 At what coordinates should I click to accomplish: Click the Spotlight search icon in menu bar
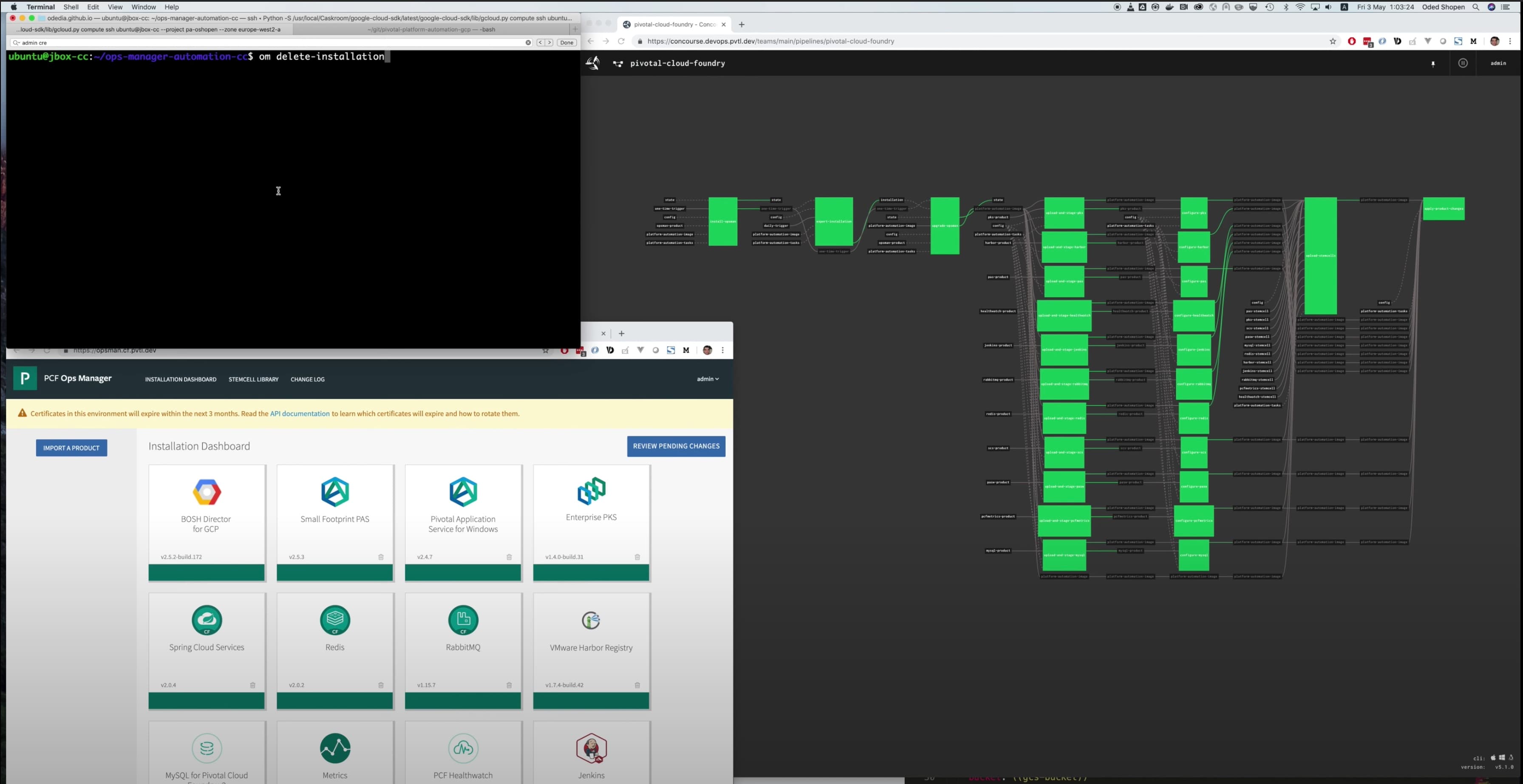tap(1476, 7)
